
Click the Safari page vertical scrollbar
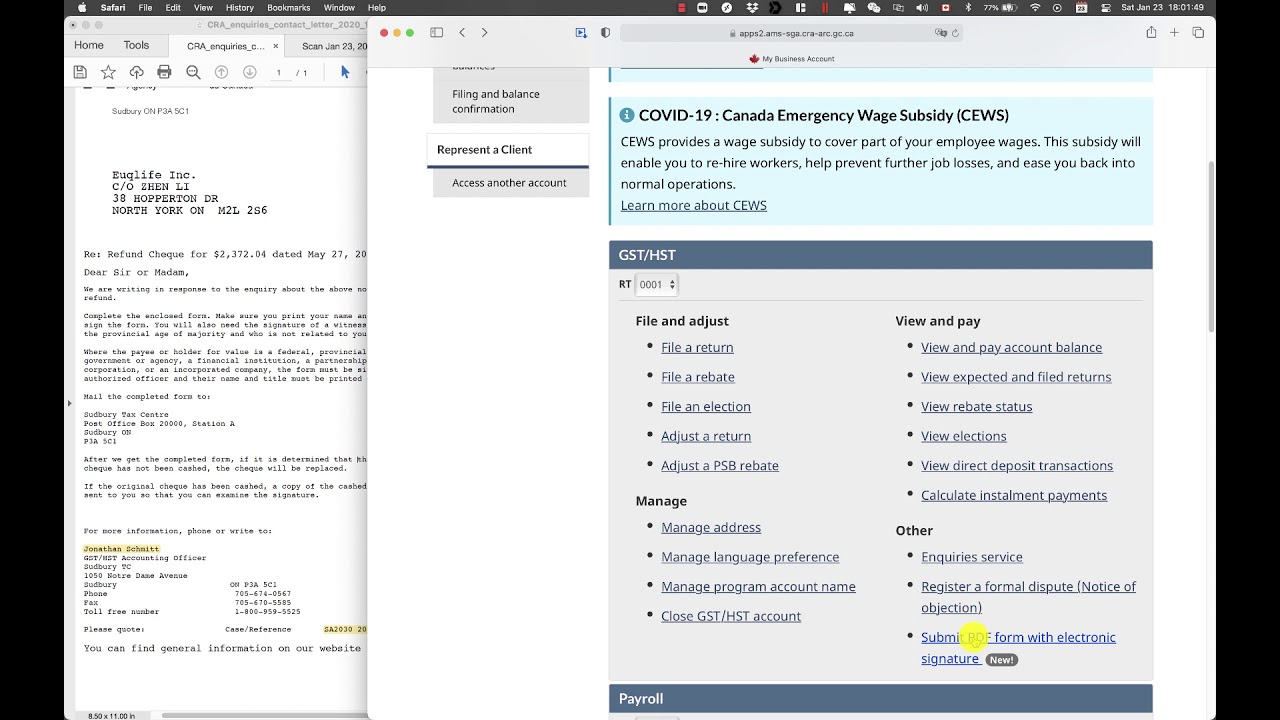pyautogui.click(x=1210, y=245)
